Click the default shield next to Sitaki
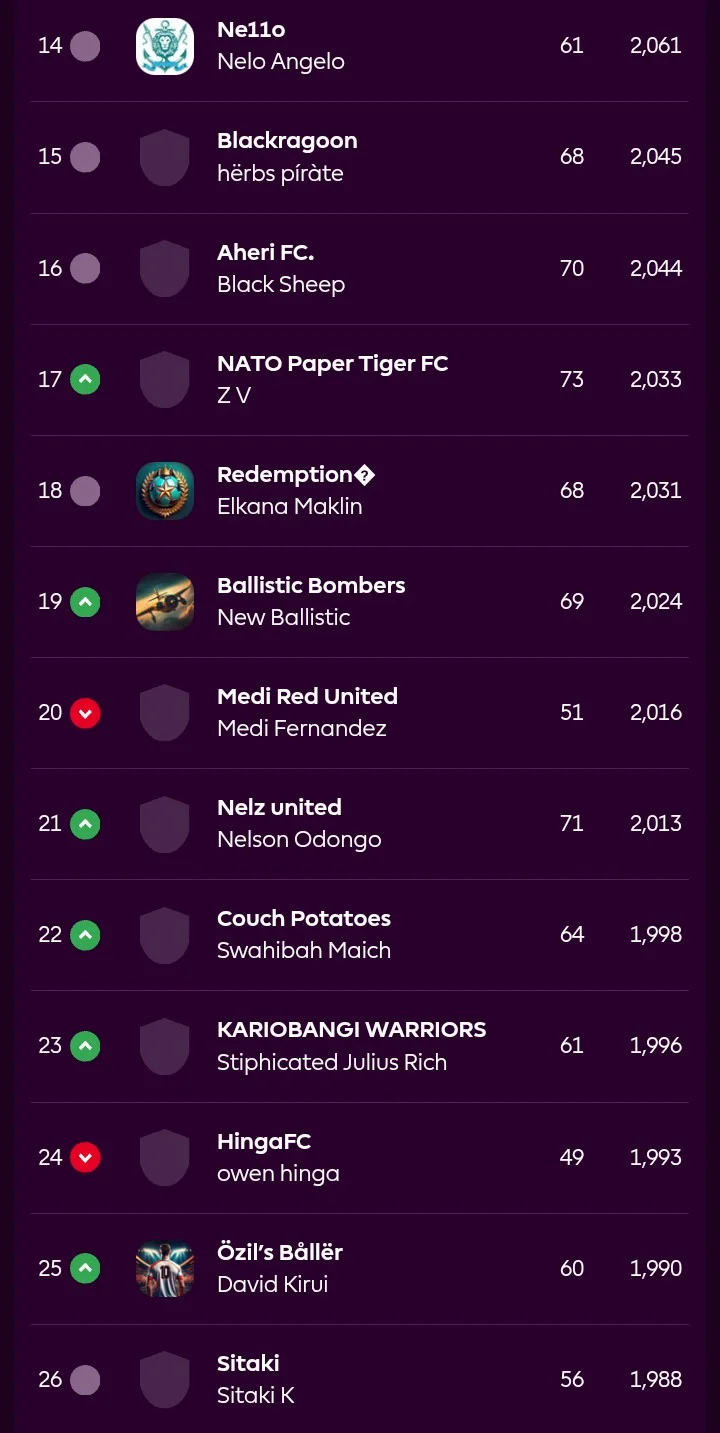 [165, 1380]
